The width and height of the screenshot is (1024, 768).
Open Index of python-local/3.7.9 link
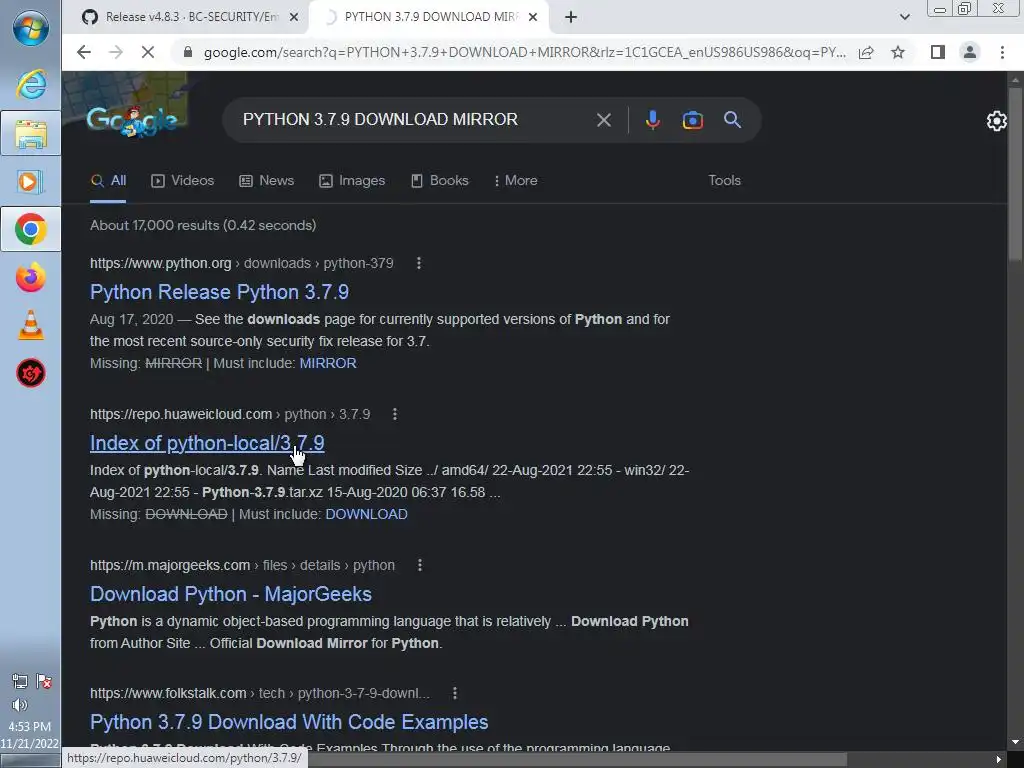tap(207, 443)
